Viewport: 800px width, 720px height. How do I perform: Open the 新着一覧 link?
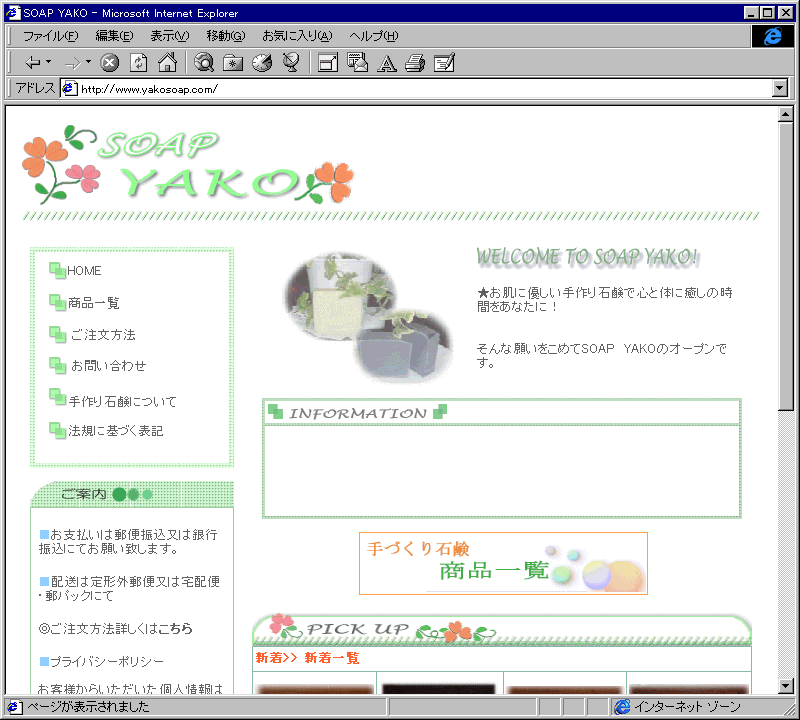pyautogui.click(x=332, y=658)
